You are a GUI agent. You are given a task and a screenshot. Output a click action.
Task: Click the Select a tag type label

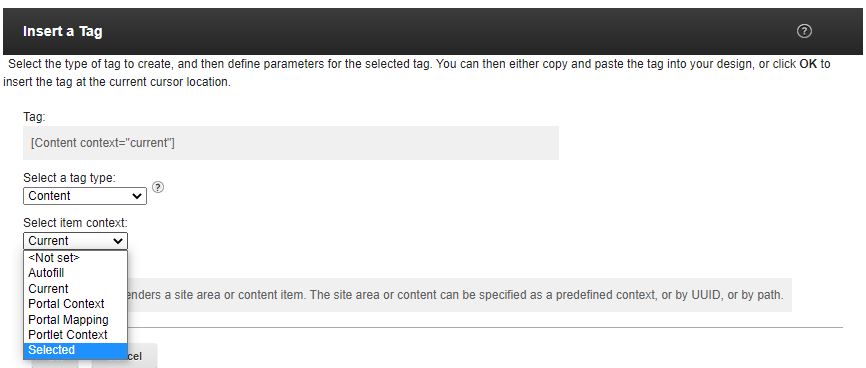70,178
